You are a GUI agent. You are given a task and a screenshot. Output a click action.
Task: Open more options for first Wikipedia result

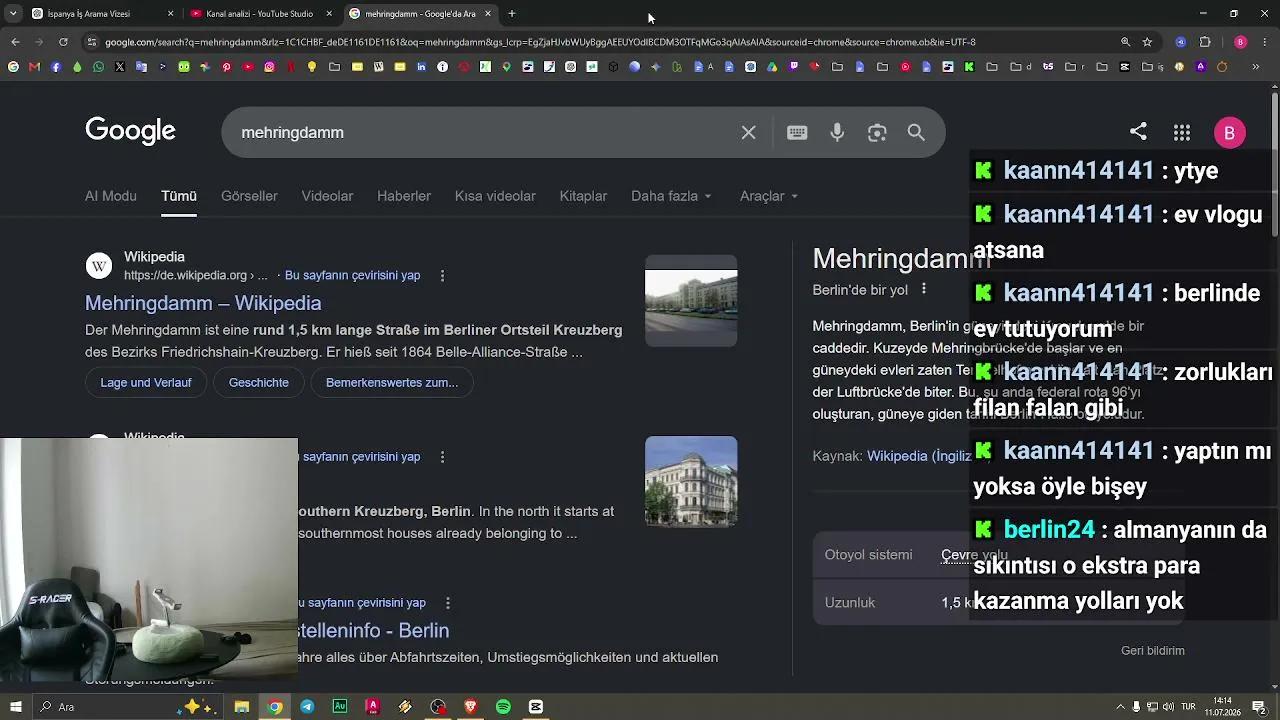point(442,275)
